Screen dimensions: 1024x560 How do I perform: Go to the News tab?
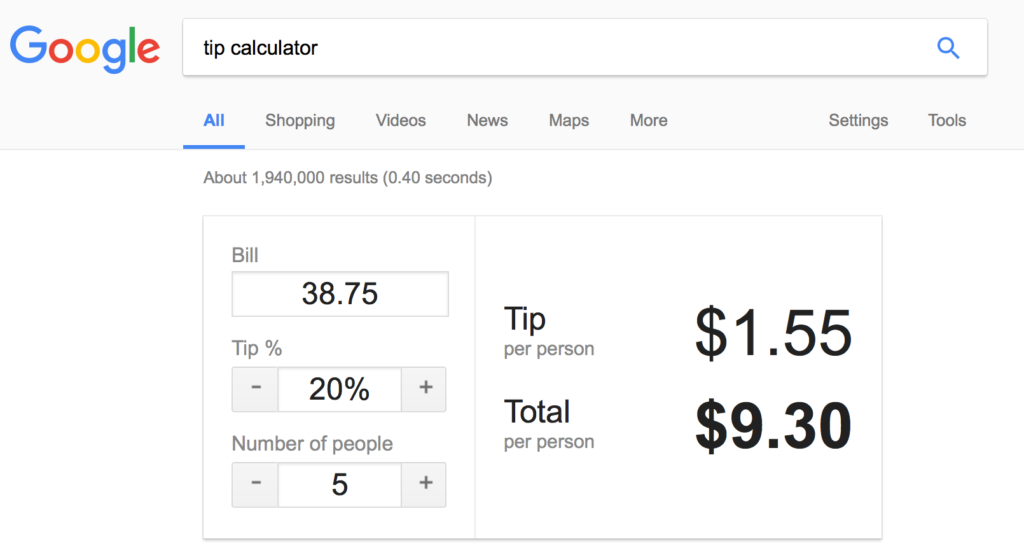[x=487, y=121]
